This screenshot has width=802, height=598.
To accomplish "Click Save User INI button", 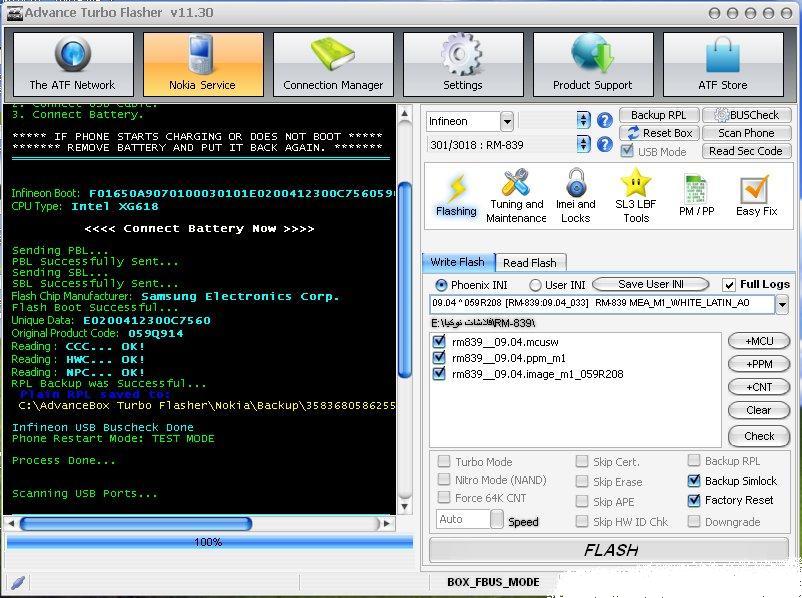I will 651,284.
